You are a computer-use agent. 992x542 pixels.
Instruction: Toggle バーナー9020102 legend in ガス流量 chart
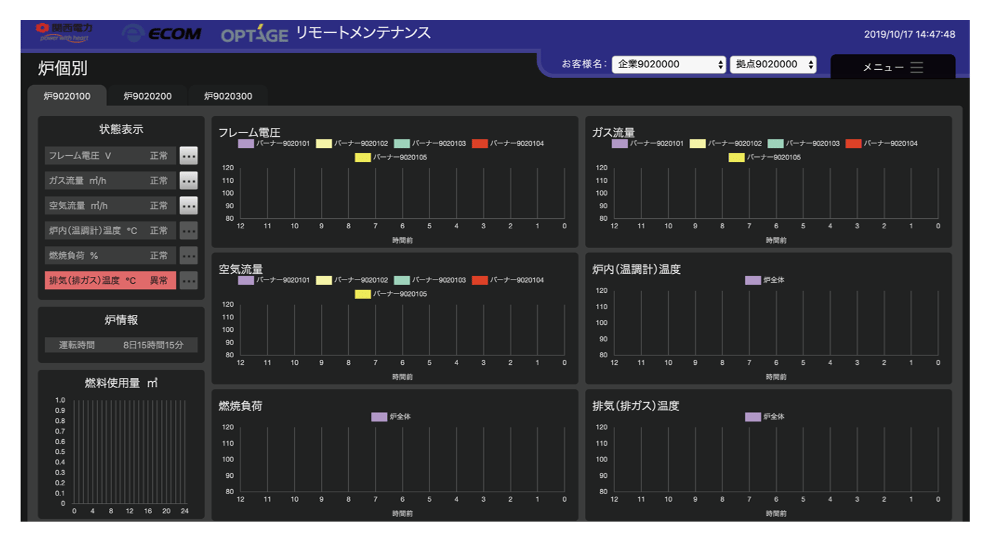point(726,144)
